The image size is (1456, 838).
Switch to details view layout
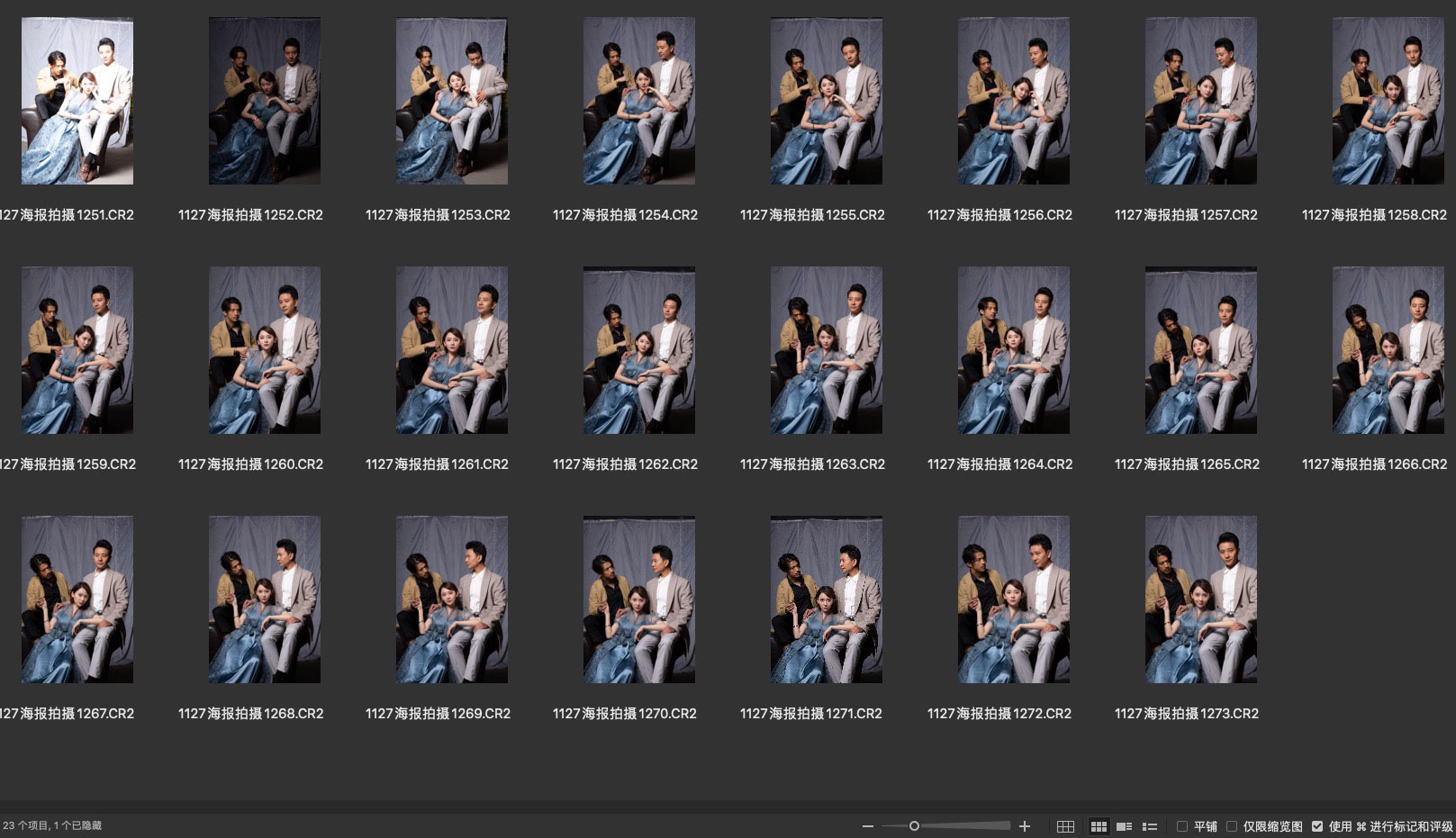point(1124,826)
